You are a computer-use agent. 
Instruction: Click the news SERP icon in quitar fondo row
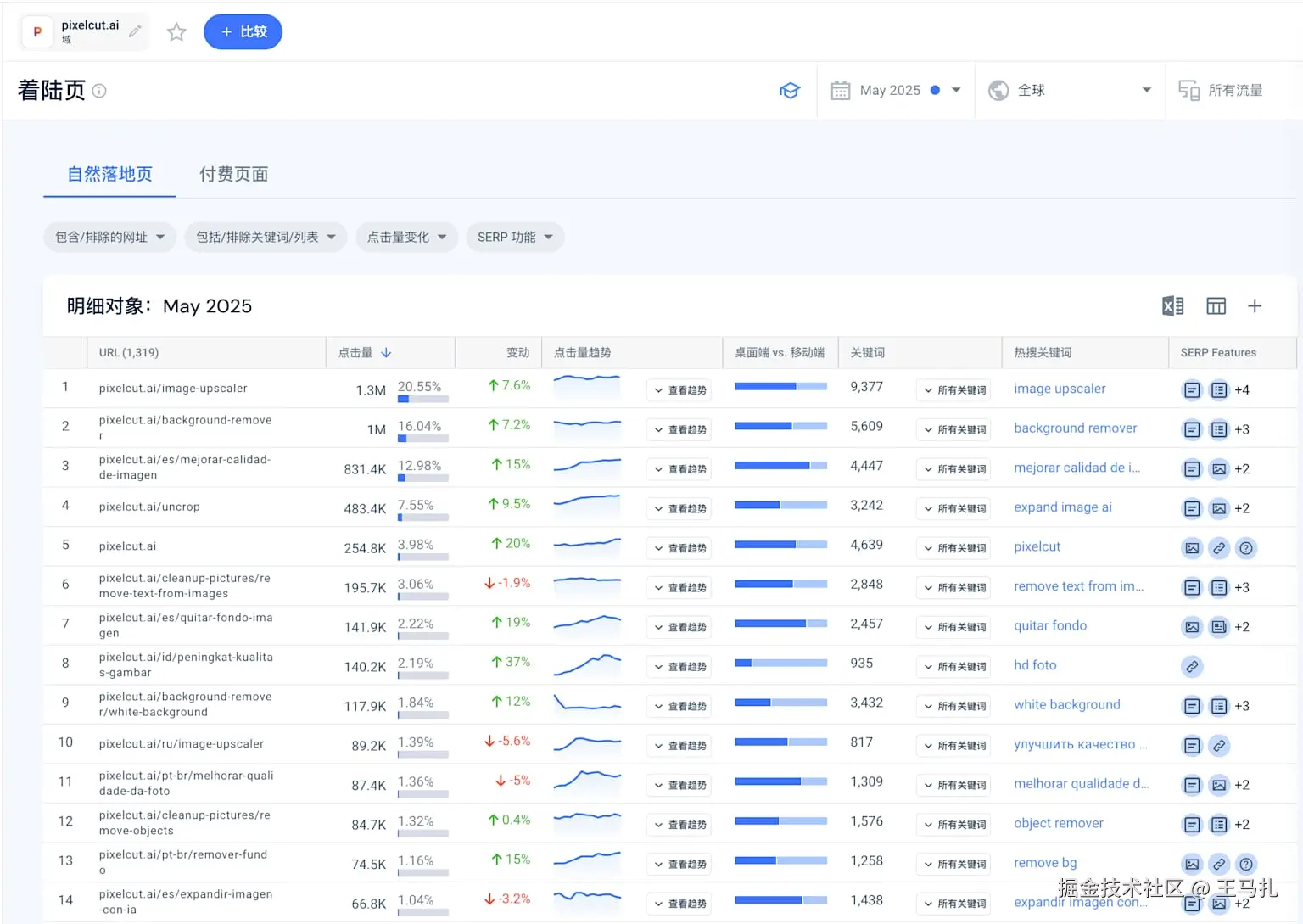1219,627
